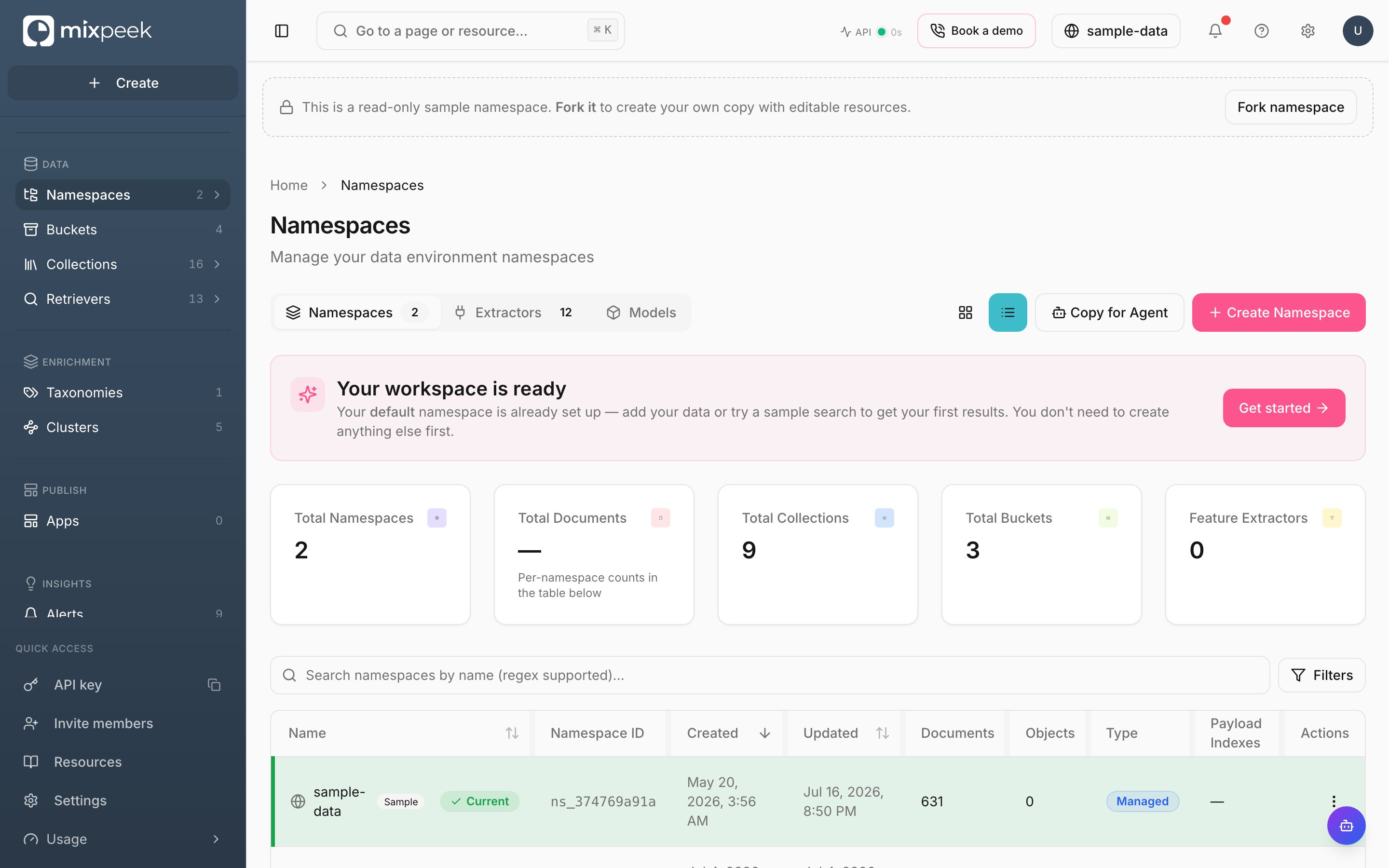Open Resources in quick access

(123, 762)
